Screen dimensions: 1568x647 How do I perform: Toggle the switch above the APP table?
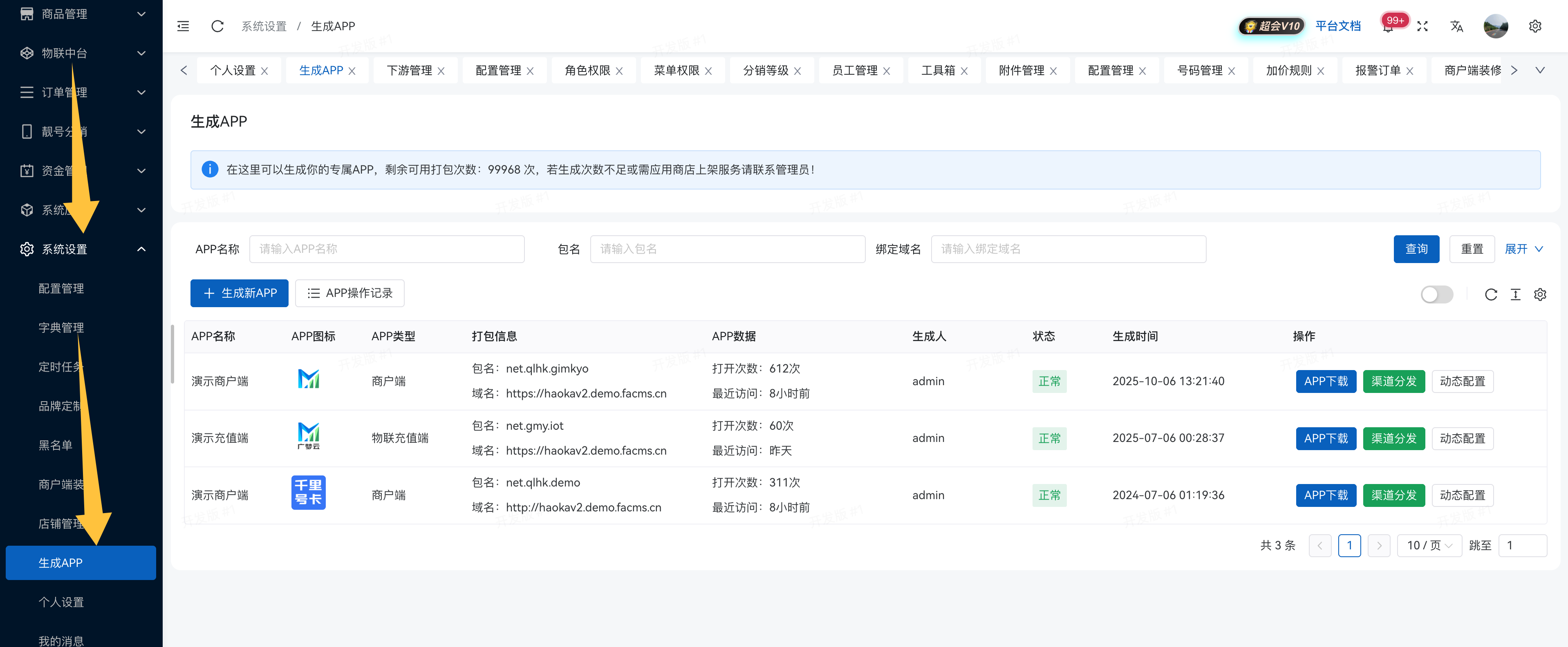pos(1436,294)
